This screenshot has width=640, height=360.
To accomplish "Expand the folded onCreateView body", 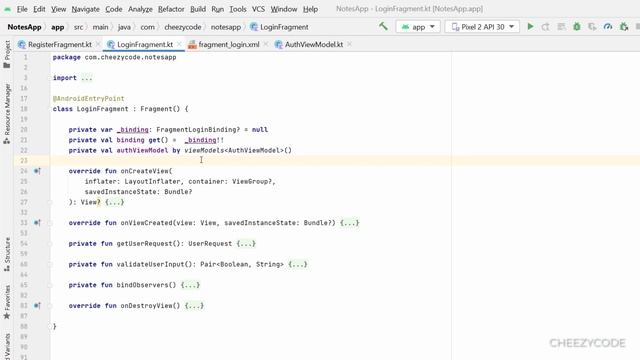I will click(114, 202).
